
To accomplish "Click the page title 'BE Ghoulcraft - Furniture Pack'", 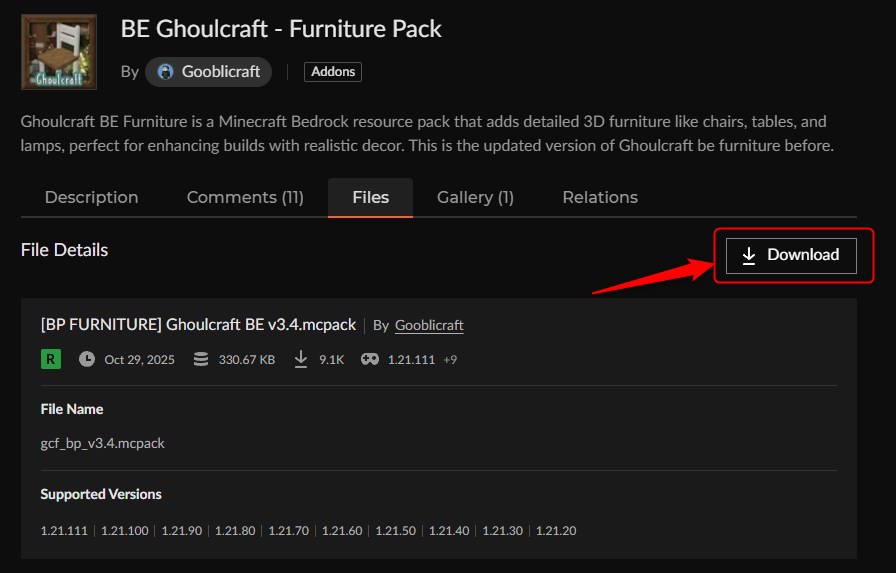I will coord(281,29).
